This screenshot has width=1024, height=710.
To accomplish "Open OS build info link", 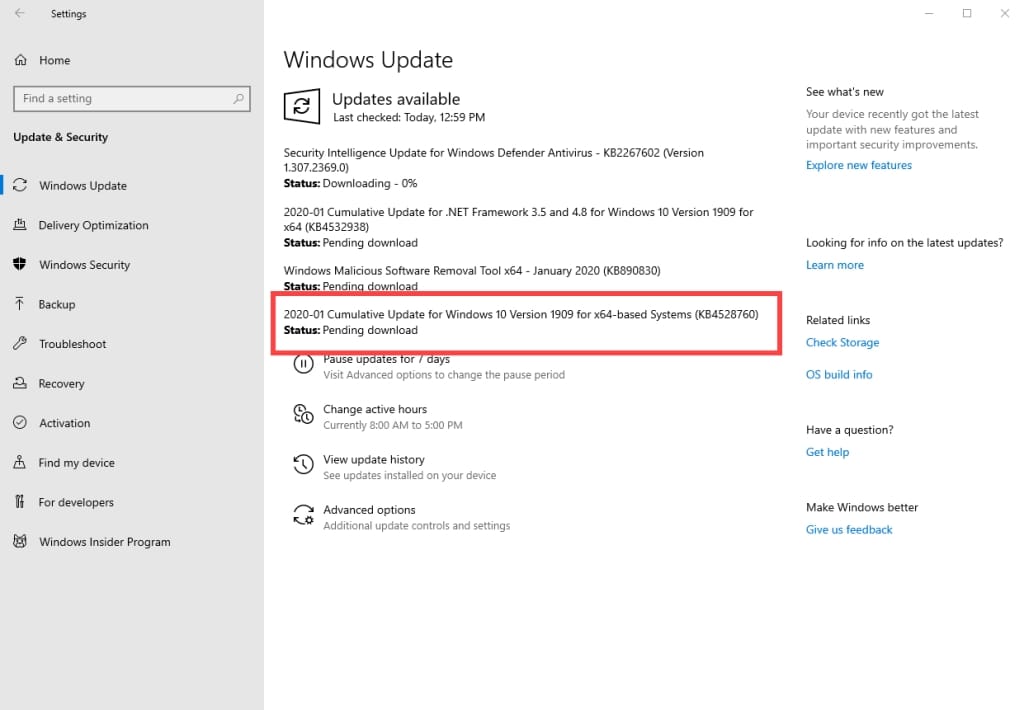I will [x=839, y=374].
